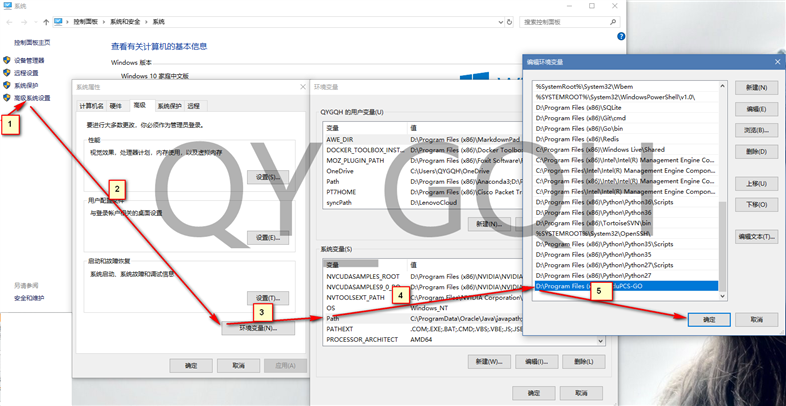Click the magnifier icon in the search box
Image resolution: width=786 pixels, height=406 pixels.
[x=613, y=22]
